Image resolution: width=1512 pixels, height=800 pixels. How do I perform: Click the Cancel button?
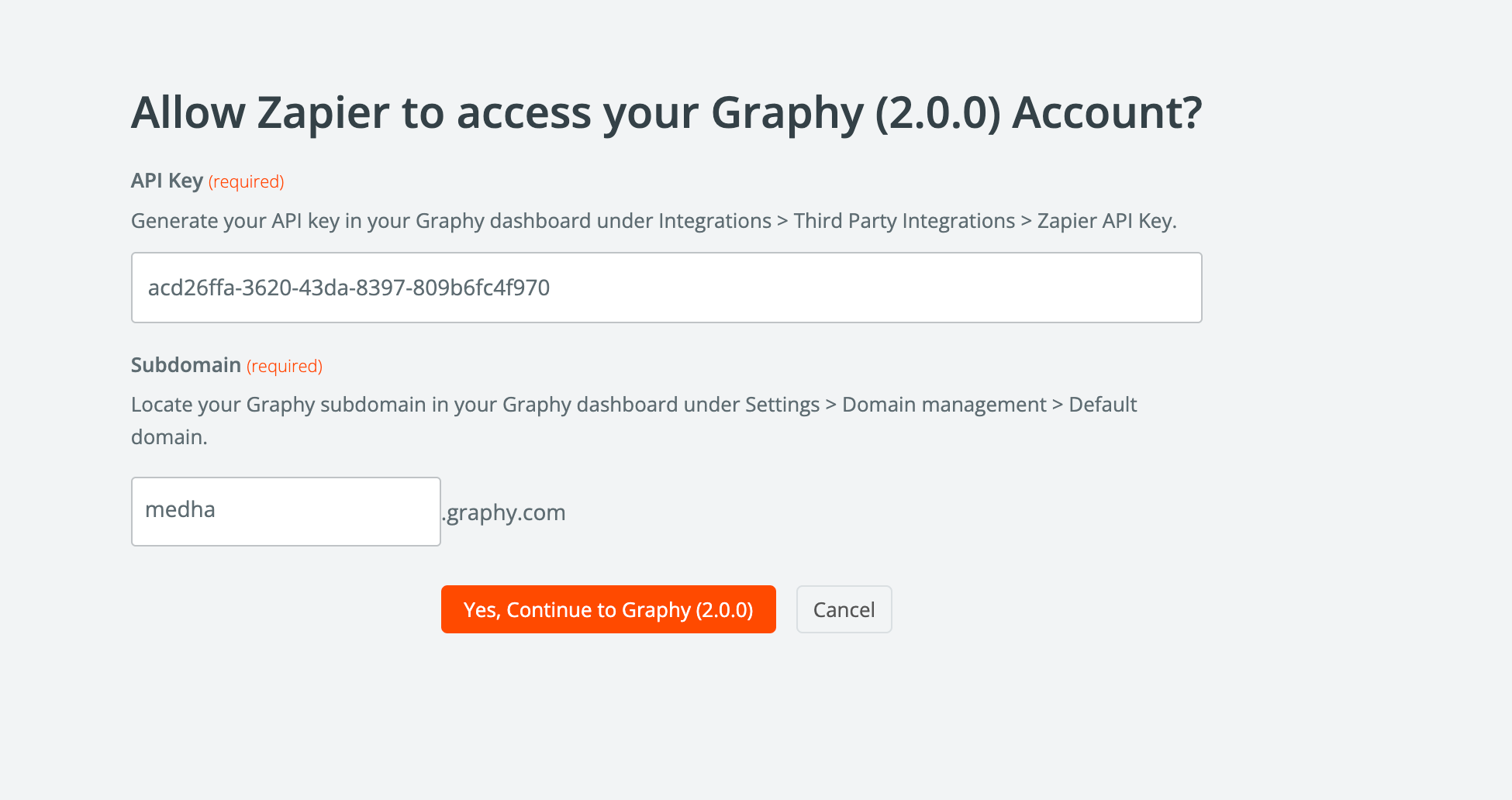[x=844, y=609]
